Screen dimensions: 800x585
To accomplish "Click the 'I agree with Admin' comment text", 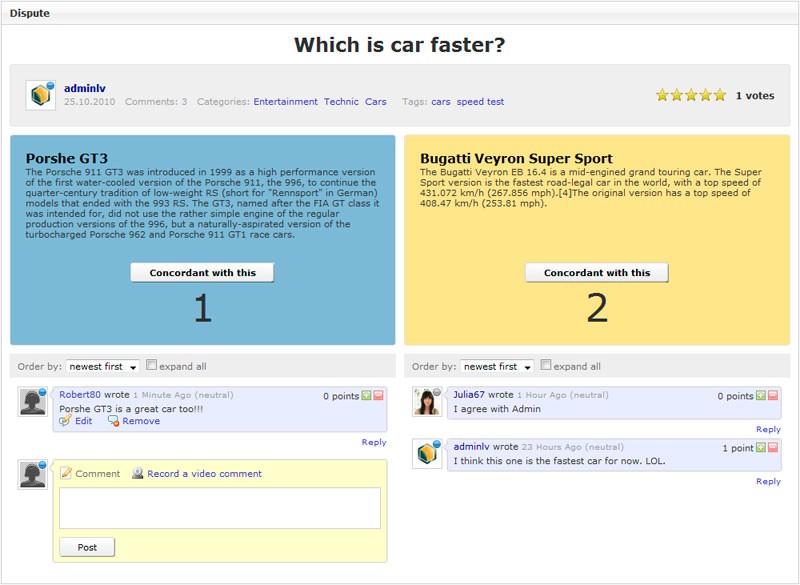I will (497, 409).
